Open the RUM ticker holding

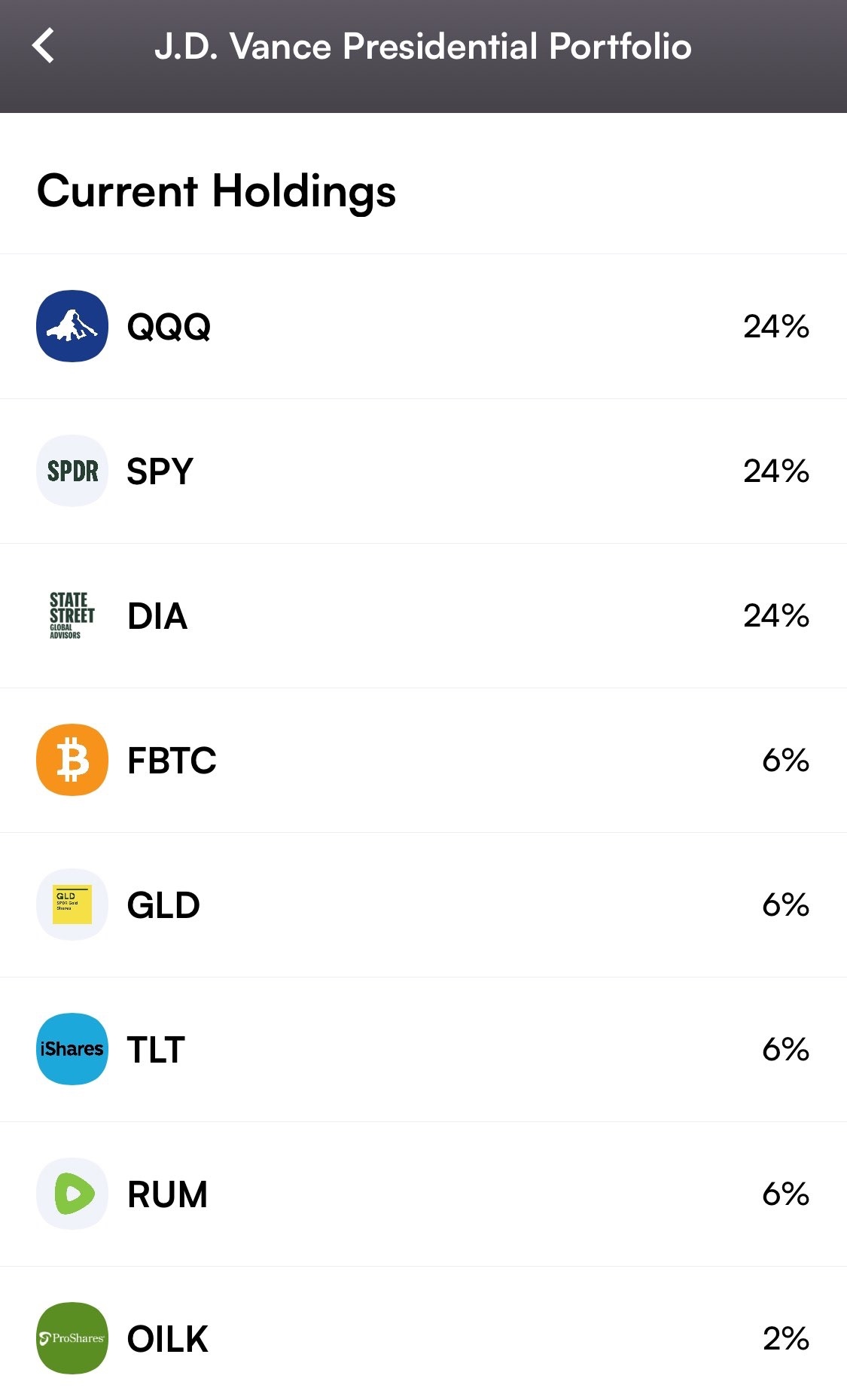coord(167,1194)
